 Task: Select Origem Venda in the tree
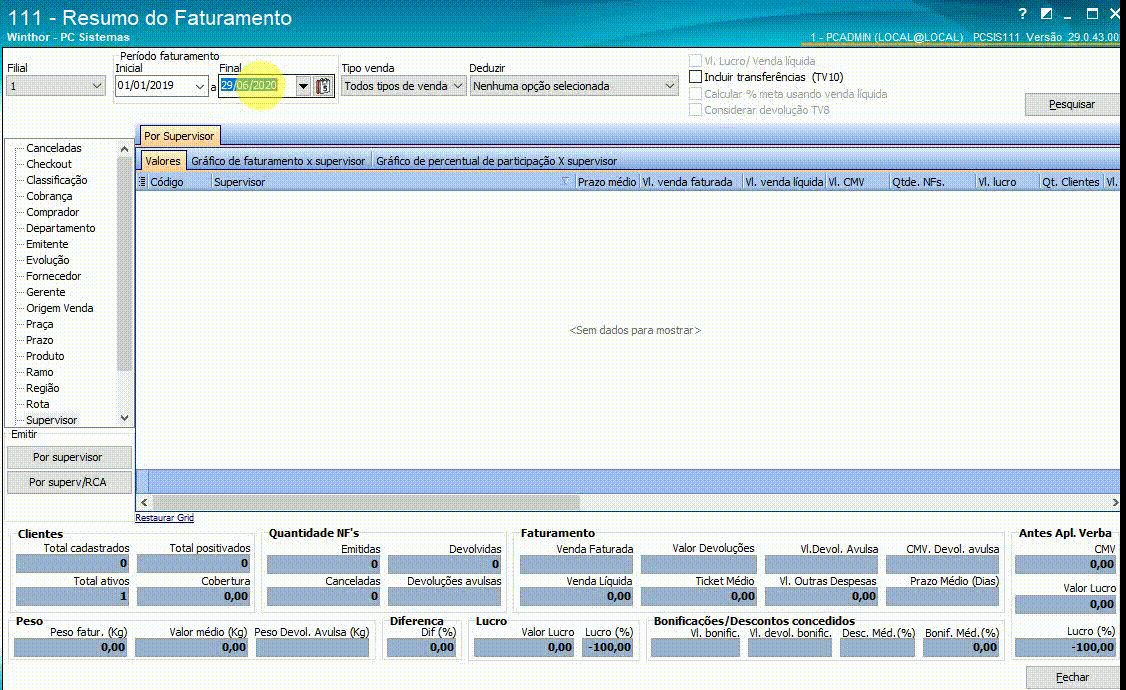(60, 308)
